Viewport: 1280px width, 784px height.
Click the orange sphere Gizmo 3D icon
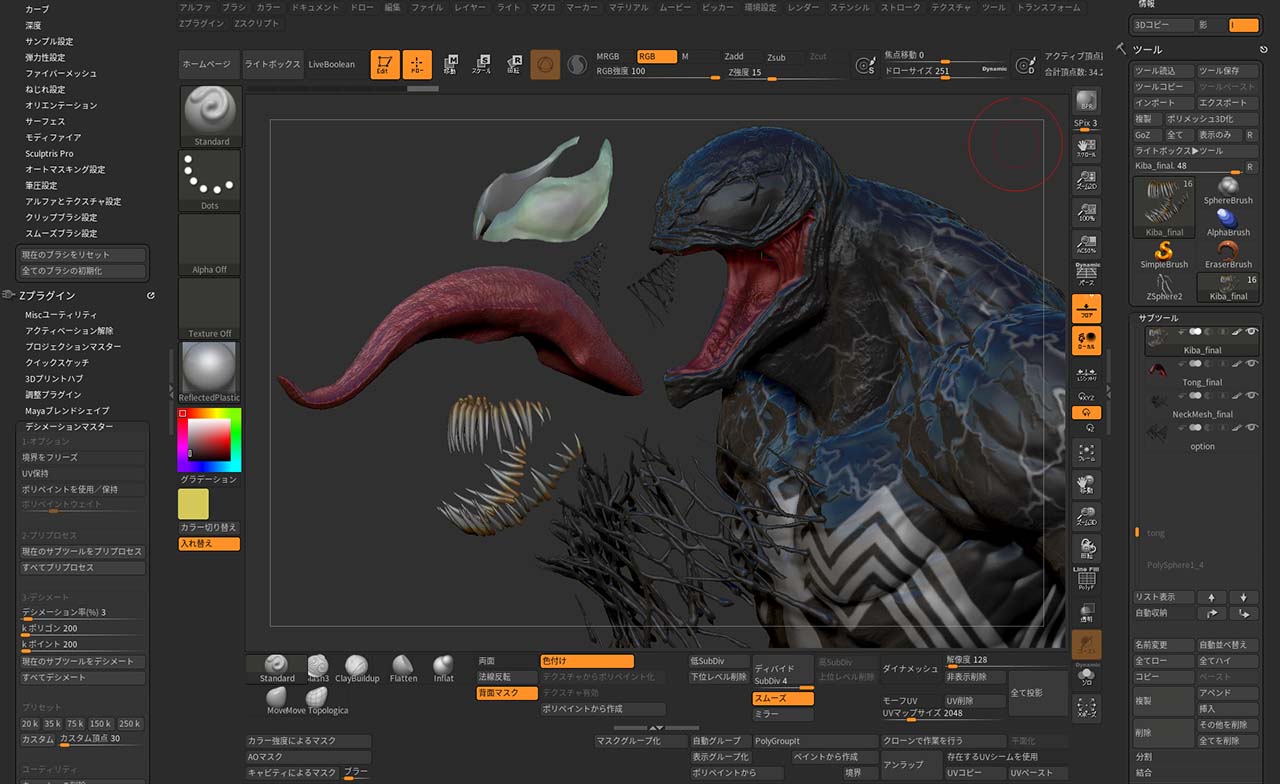tap(545, 65)
